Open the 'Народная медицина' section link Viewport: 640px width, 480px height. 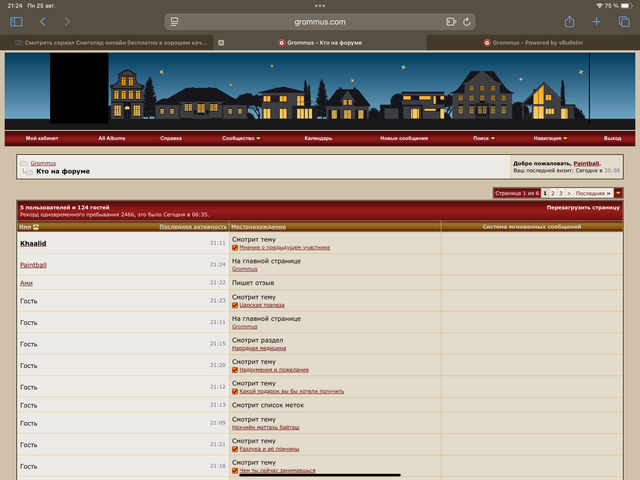tap(259, 349)
